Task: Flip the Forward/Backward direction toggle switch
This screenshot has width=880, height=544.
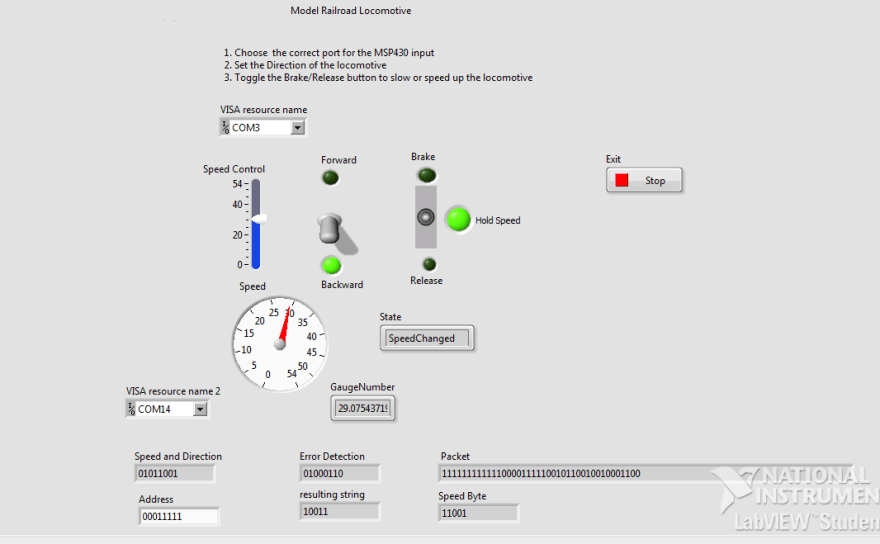Action: click(x=332, y=229)
